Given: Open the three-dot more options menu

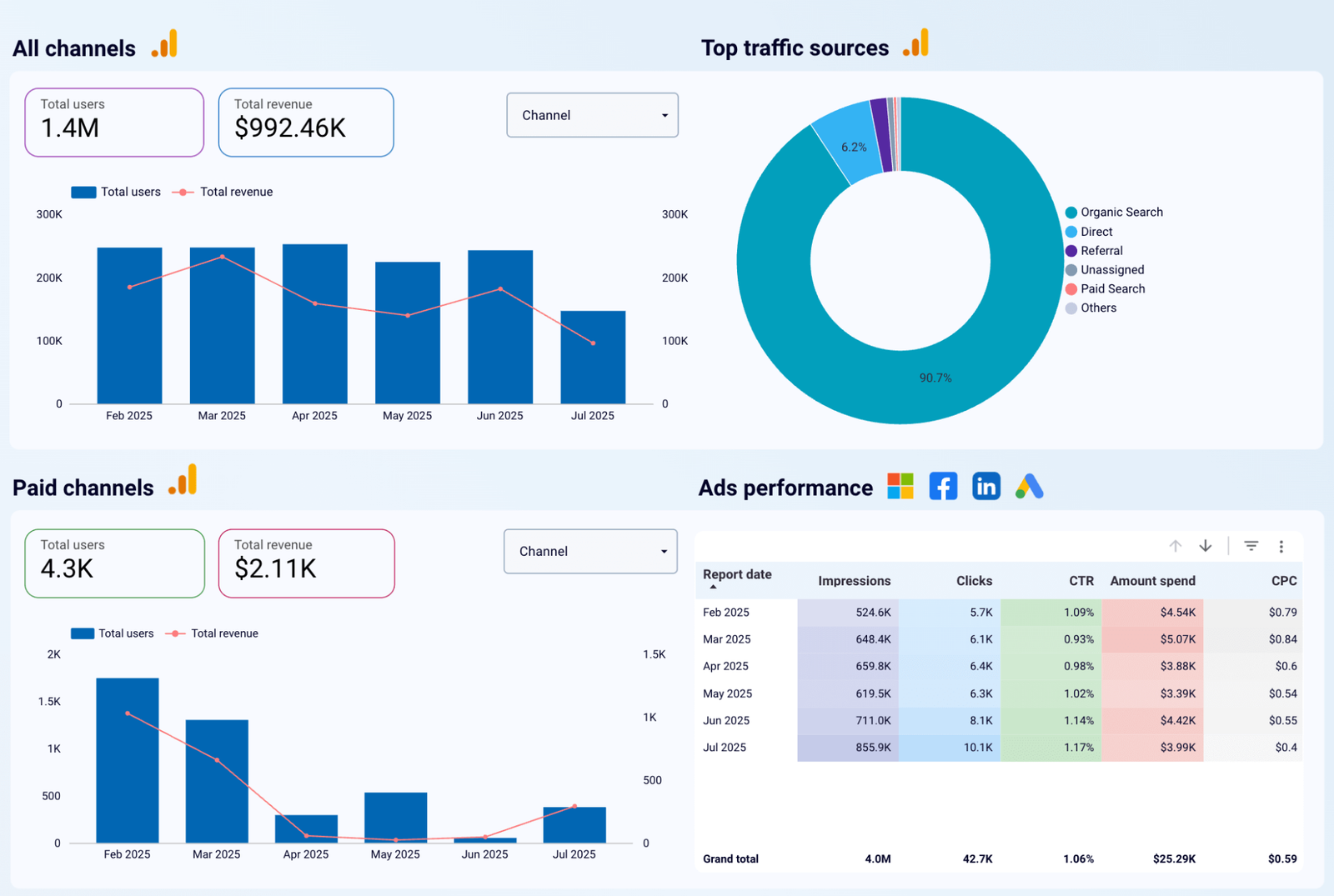Looking at the screenshot, I should (1281, 547).
